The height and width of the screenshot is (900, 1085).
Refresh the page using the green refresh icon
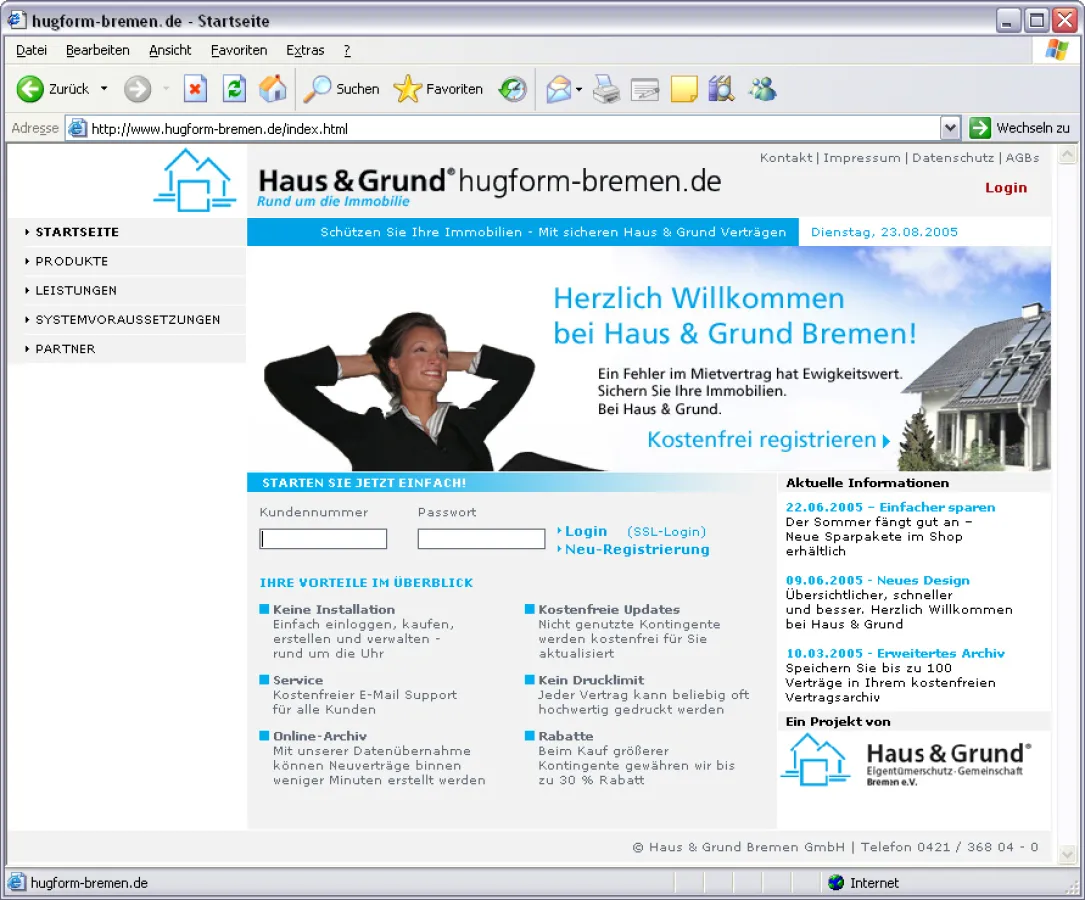coord(233,88)
